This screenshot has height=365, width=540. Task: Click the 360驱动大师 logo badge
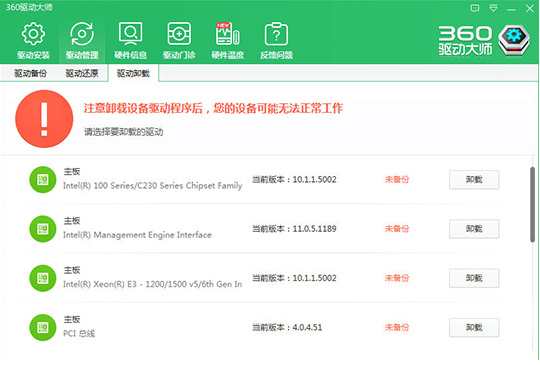coord(514,40)
